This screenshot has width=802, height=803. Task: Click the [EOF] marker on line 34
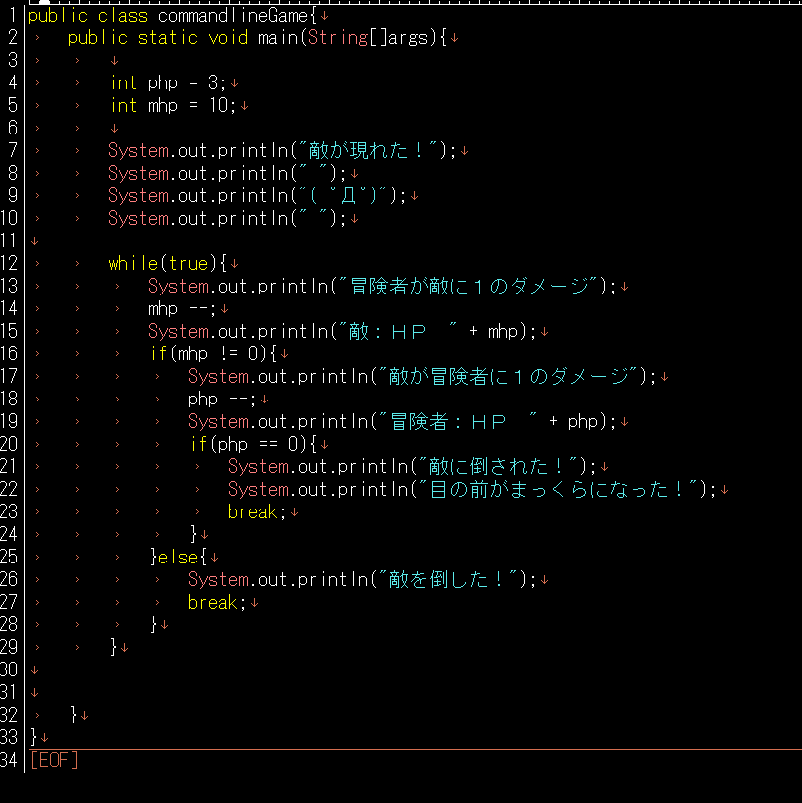[54, 760]
